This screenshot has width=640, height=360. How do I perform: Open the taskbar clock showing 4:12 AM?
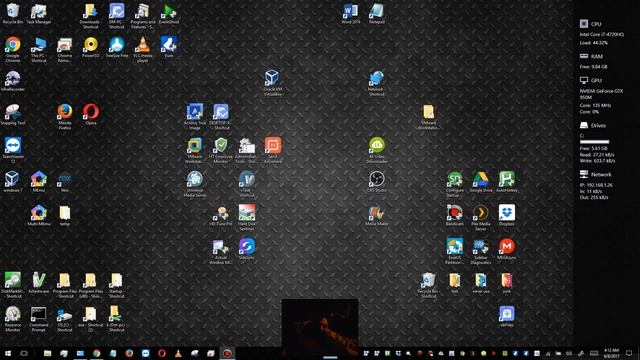click(x=611, y=353)
